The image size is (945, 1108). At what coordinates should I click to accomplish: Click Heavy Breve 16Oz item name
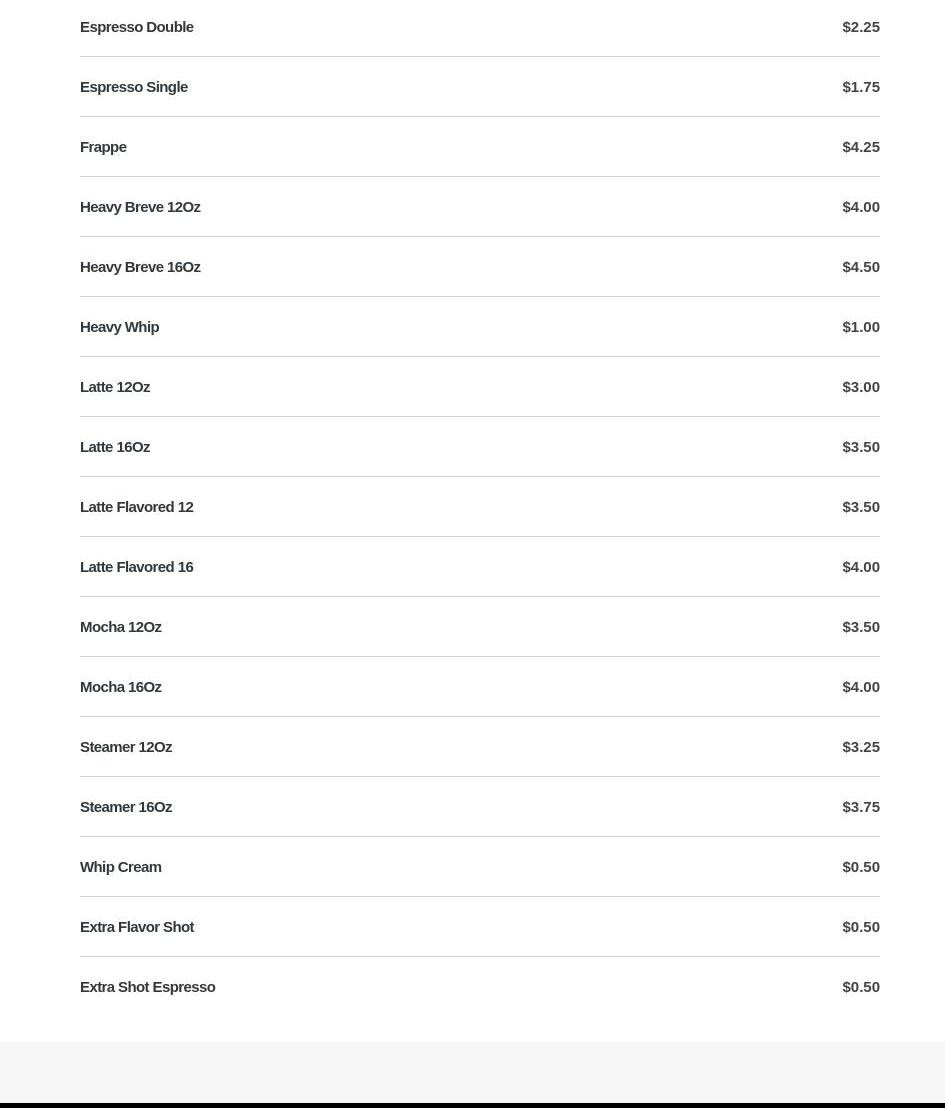140,267
